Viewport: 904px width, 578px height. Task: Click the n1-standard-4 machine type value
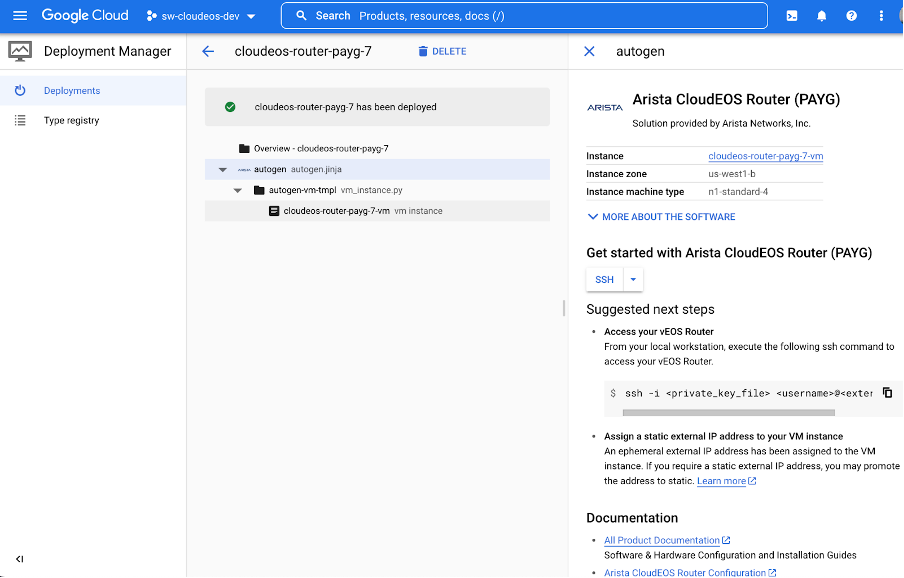[738, 192]
